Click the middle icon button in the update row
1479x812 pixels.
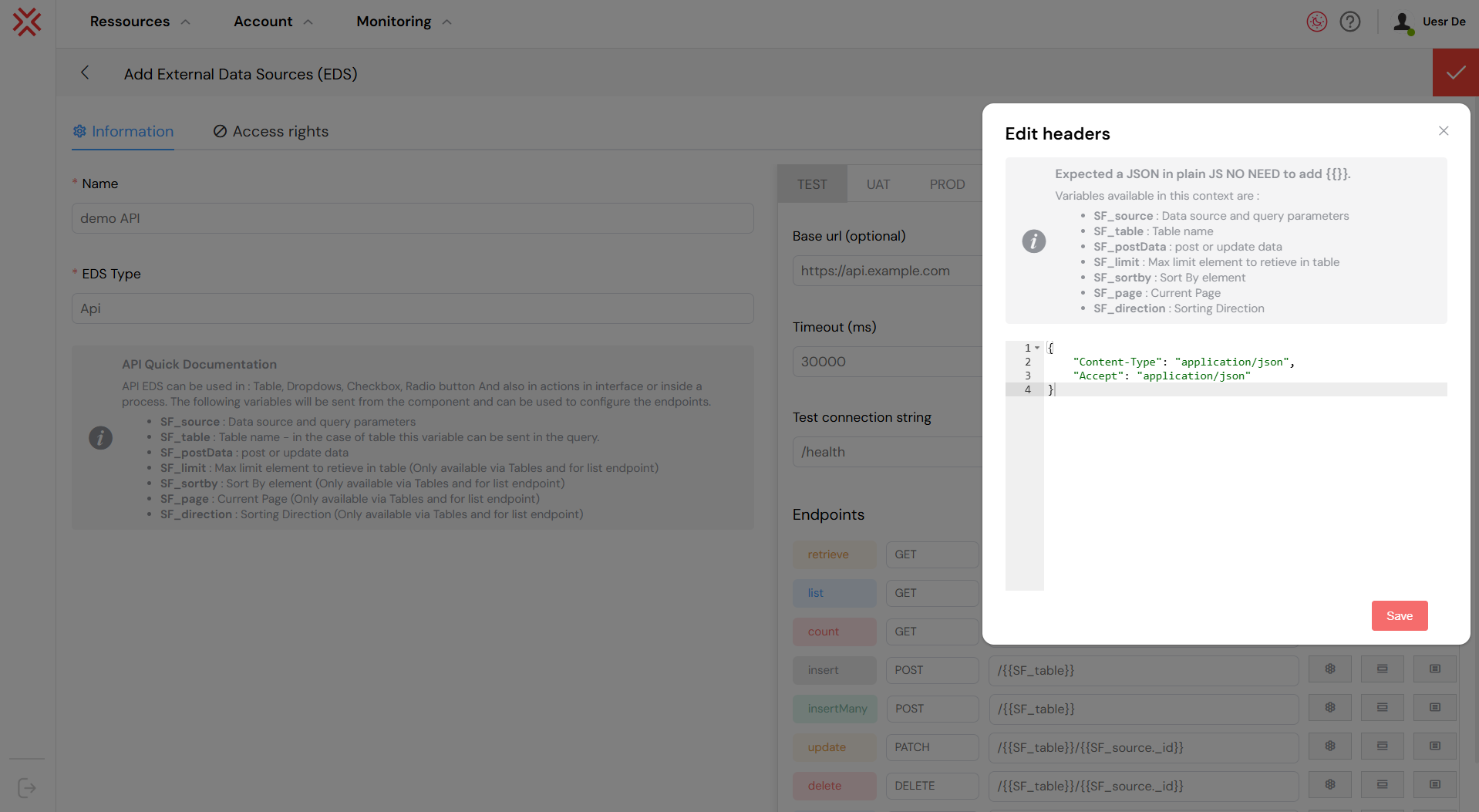tap(1382, 746)
